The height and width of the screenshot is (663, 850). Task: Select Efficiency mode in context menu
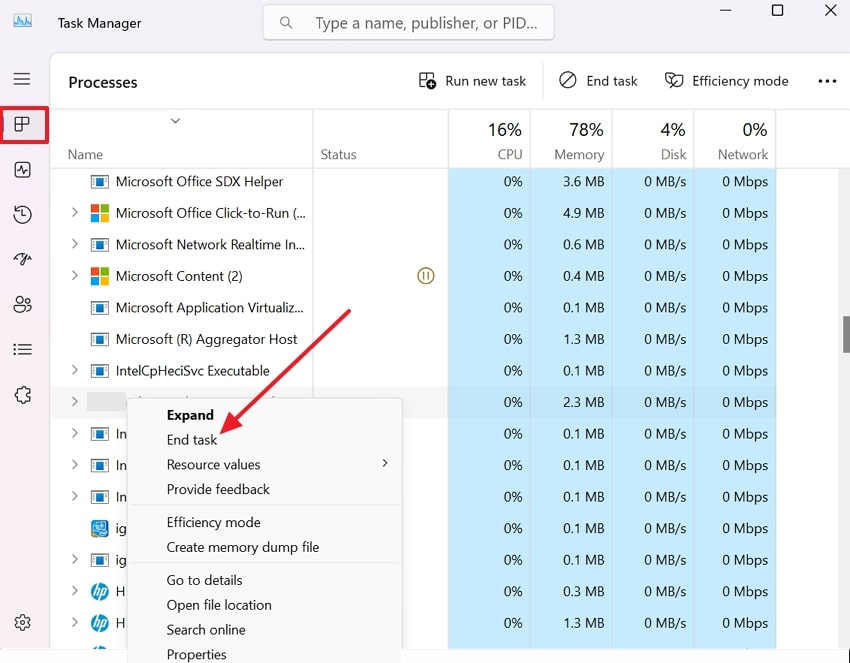(214, 523)
